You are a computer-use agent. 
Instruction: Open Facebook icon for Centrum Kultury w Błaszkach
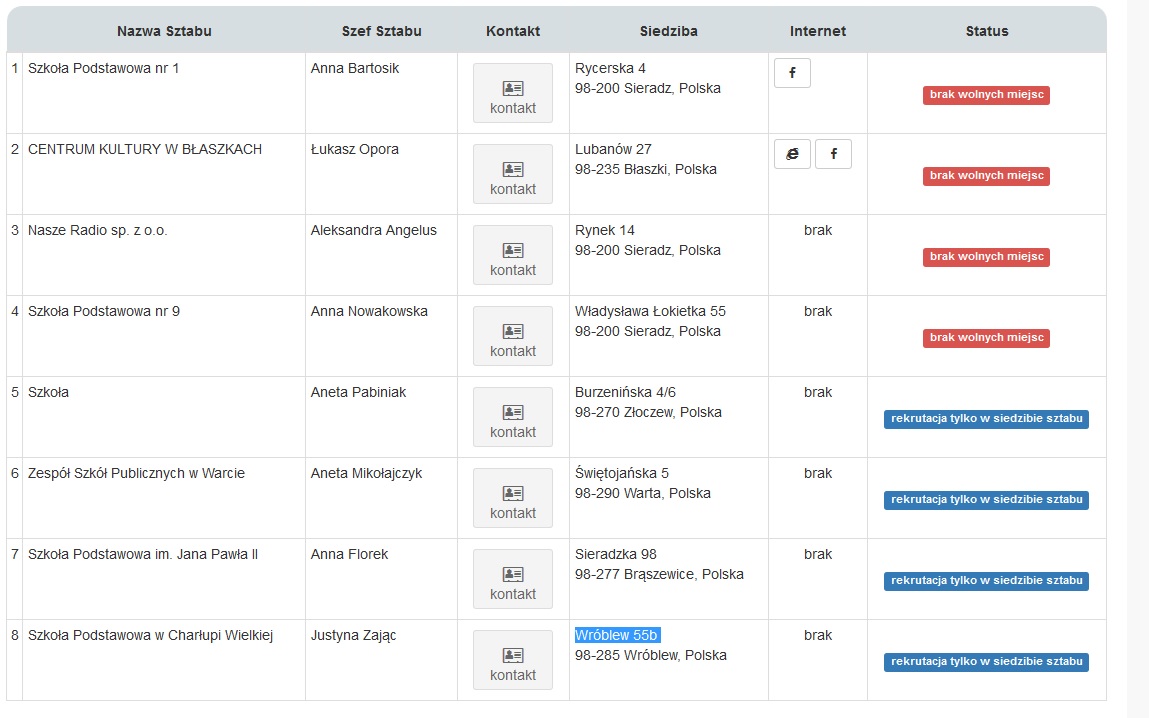click(x=833, y=154)
